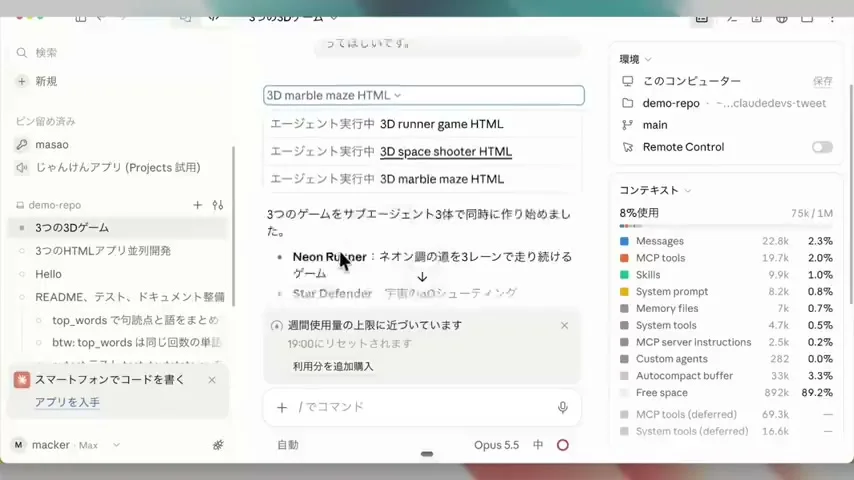Select the System tools 4.7k row
854x480 pixels.
[726, 325]
